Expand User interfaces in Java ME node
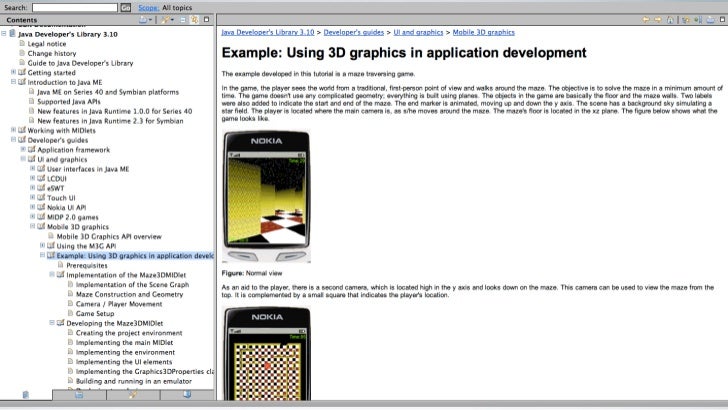 click(x=32, y=169)
